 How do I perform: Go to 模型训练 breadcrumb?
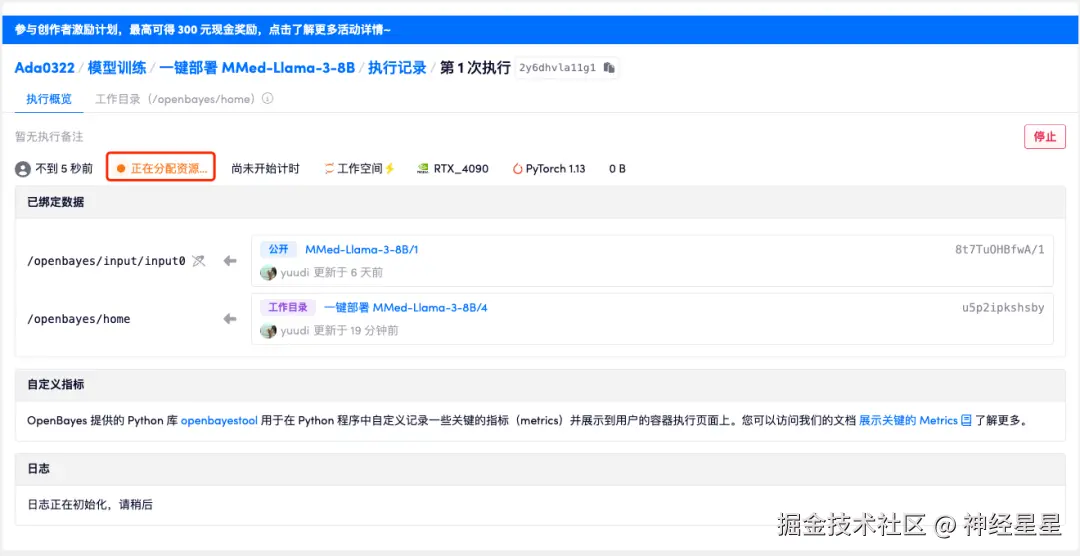[117, 68]
